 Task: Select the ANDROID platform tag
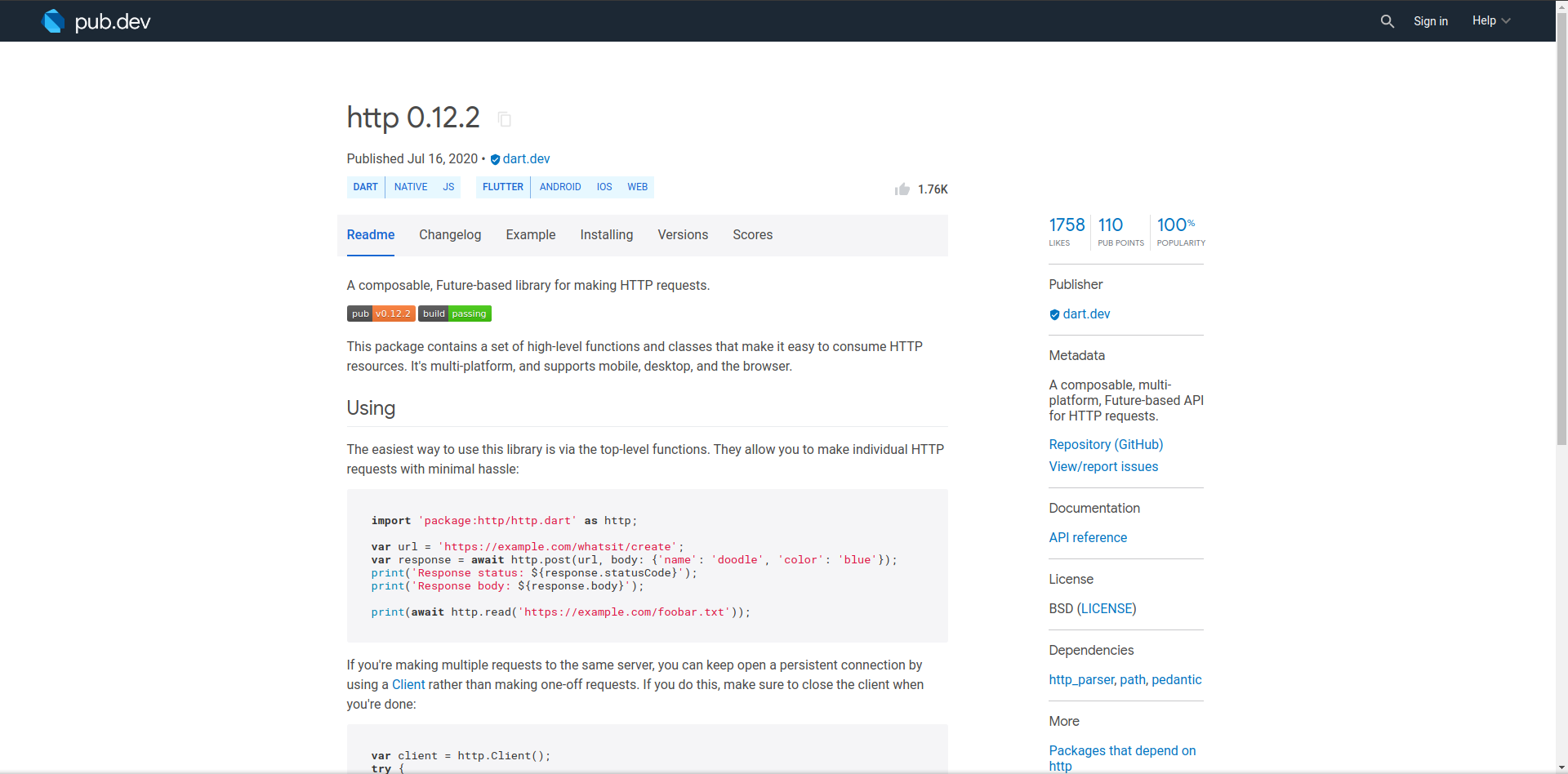coord(560,187)
